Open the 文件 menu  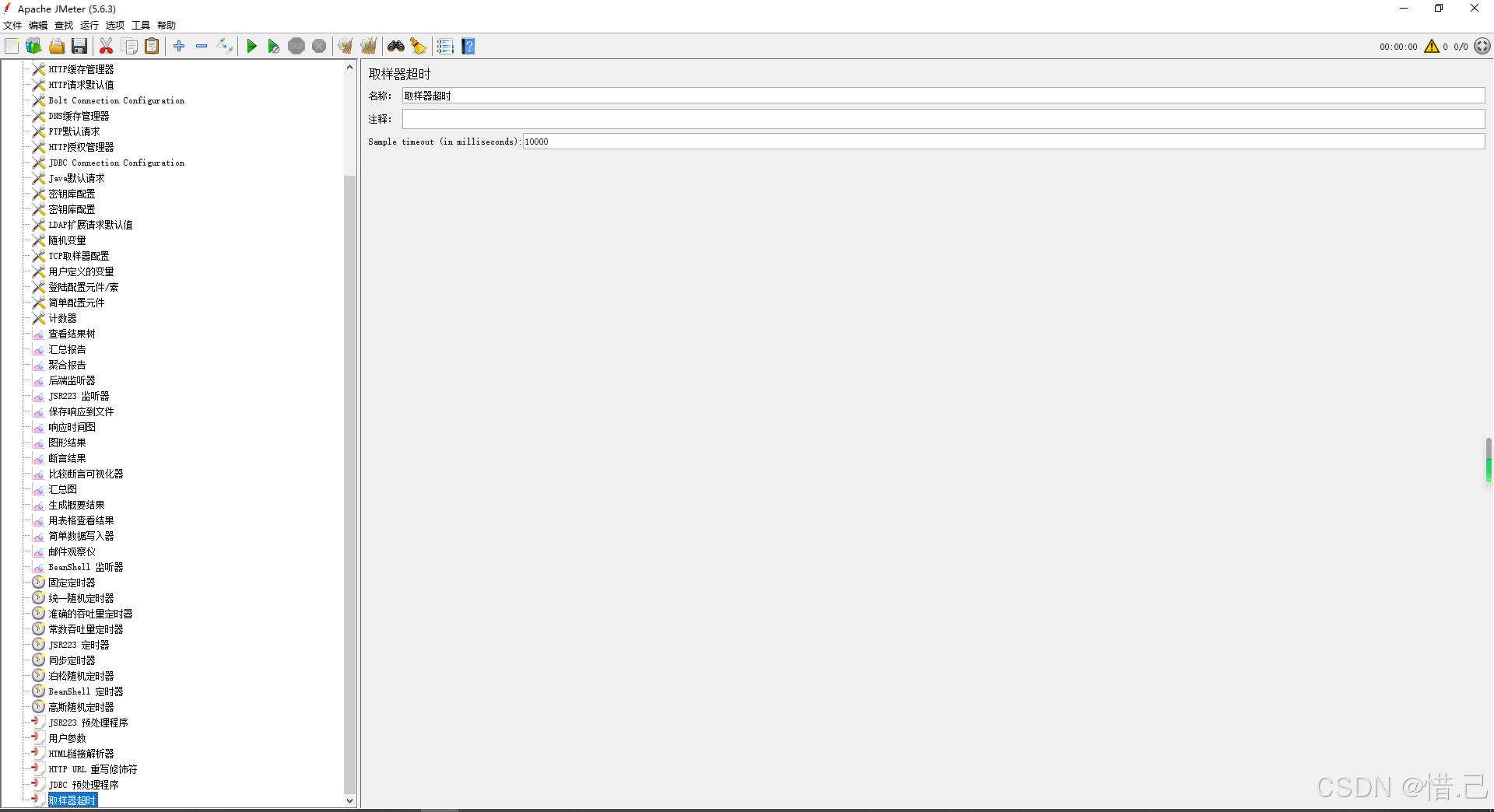[x=13, y=26]
